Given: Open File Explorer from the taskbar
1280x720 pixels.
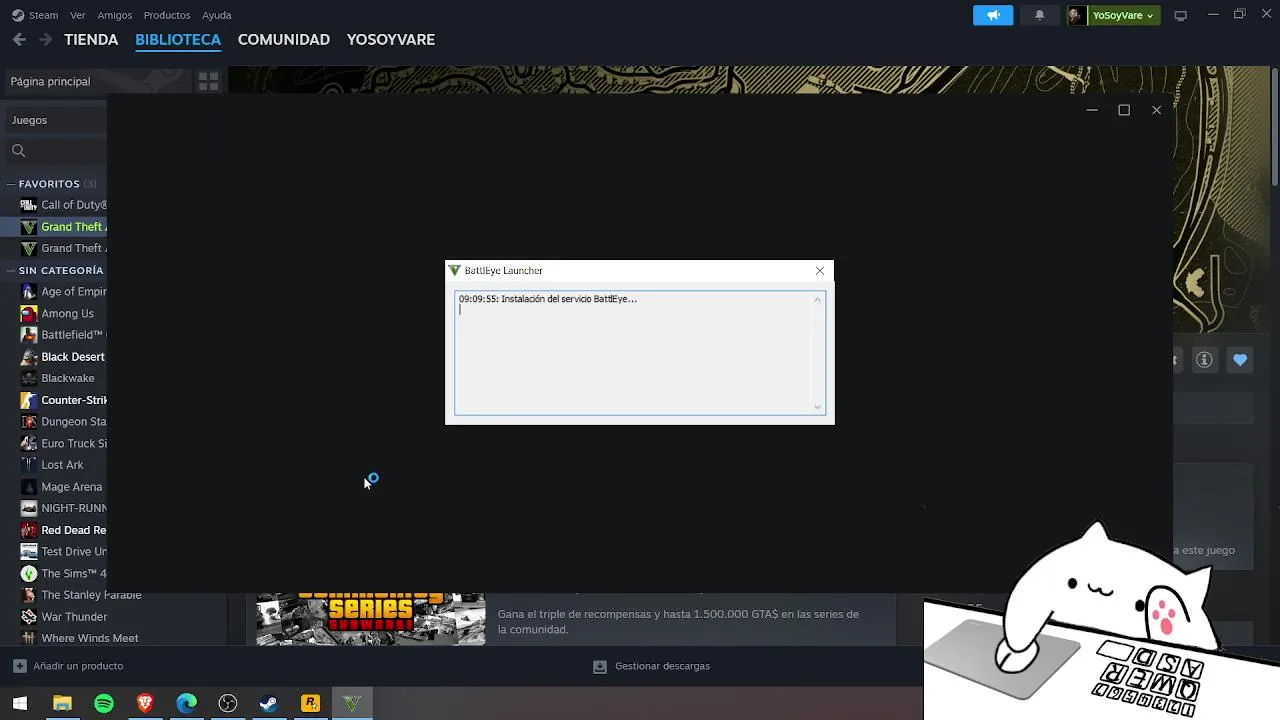Looking at the screenshot, I should [x=62, y=704].
